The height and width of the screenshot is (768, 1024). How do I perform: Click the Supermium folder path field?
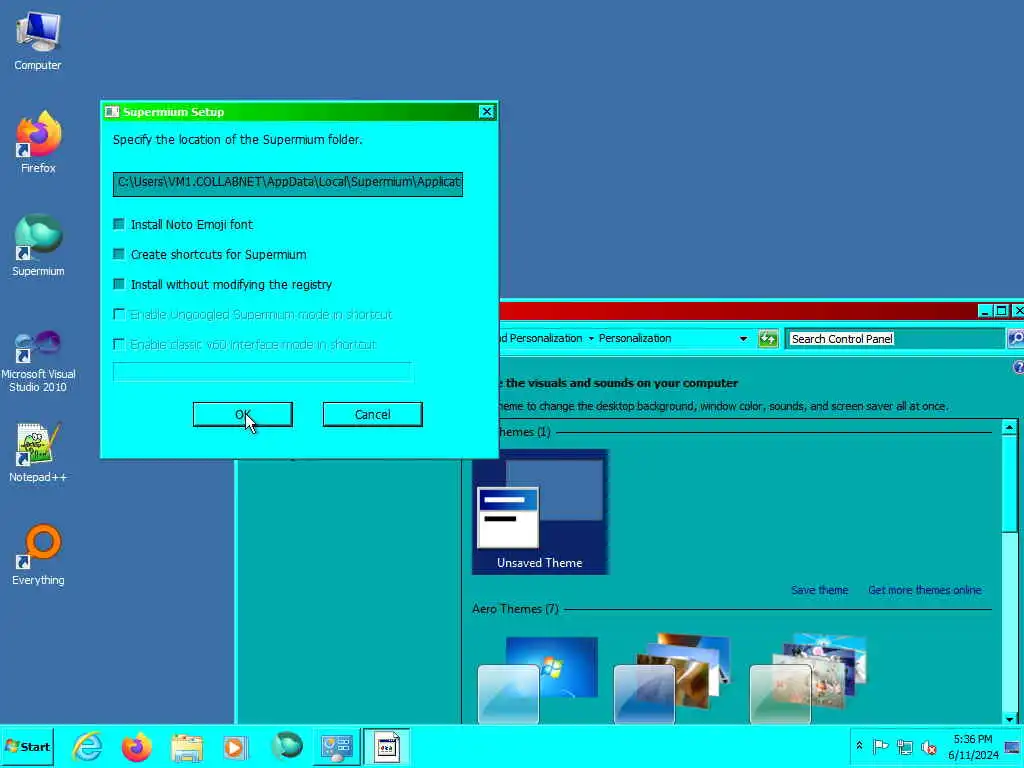[288, 184]
